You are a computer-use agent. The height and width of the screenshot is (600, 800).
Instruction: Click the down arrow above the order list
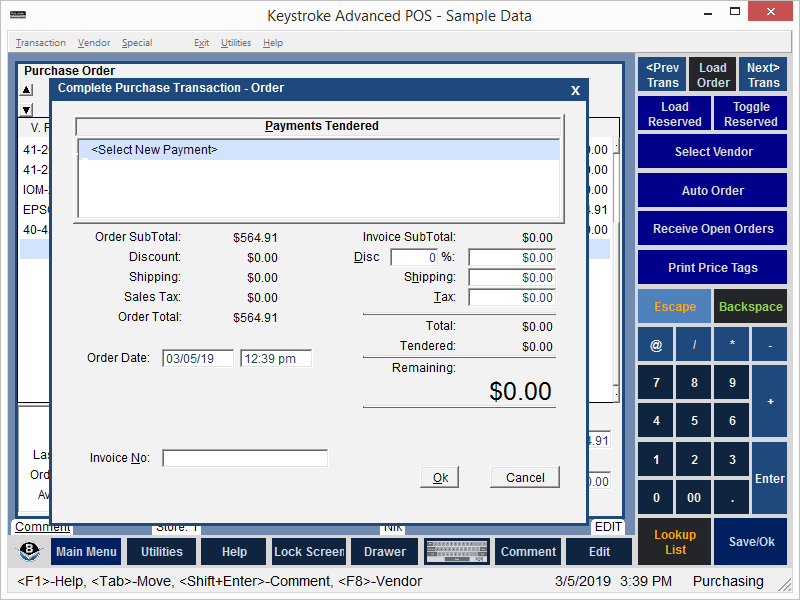click(x=27, y=110)
